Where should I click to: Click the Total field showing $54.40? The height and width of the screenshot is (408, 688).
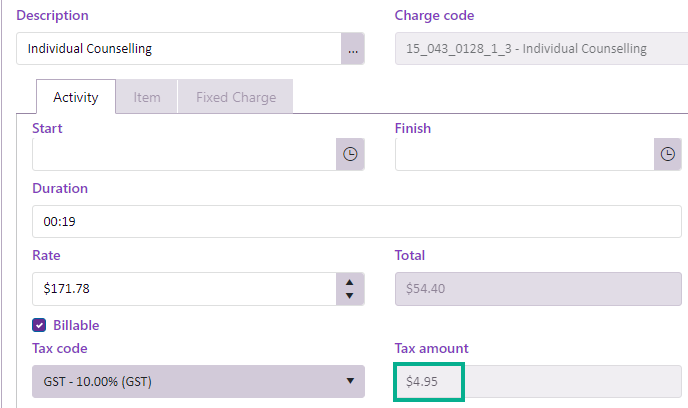(538, 289)
